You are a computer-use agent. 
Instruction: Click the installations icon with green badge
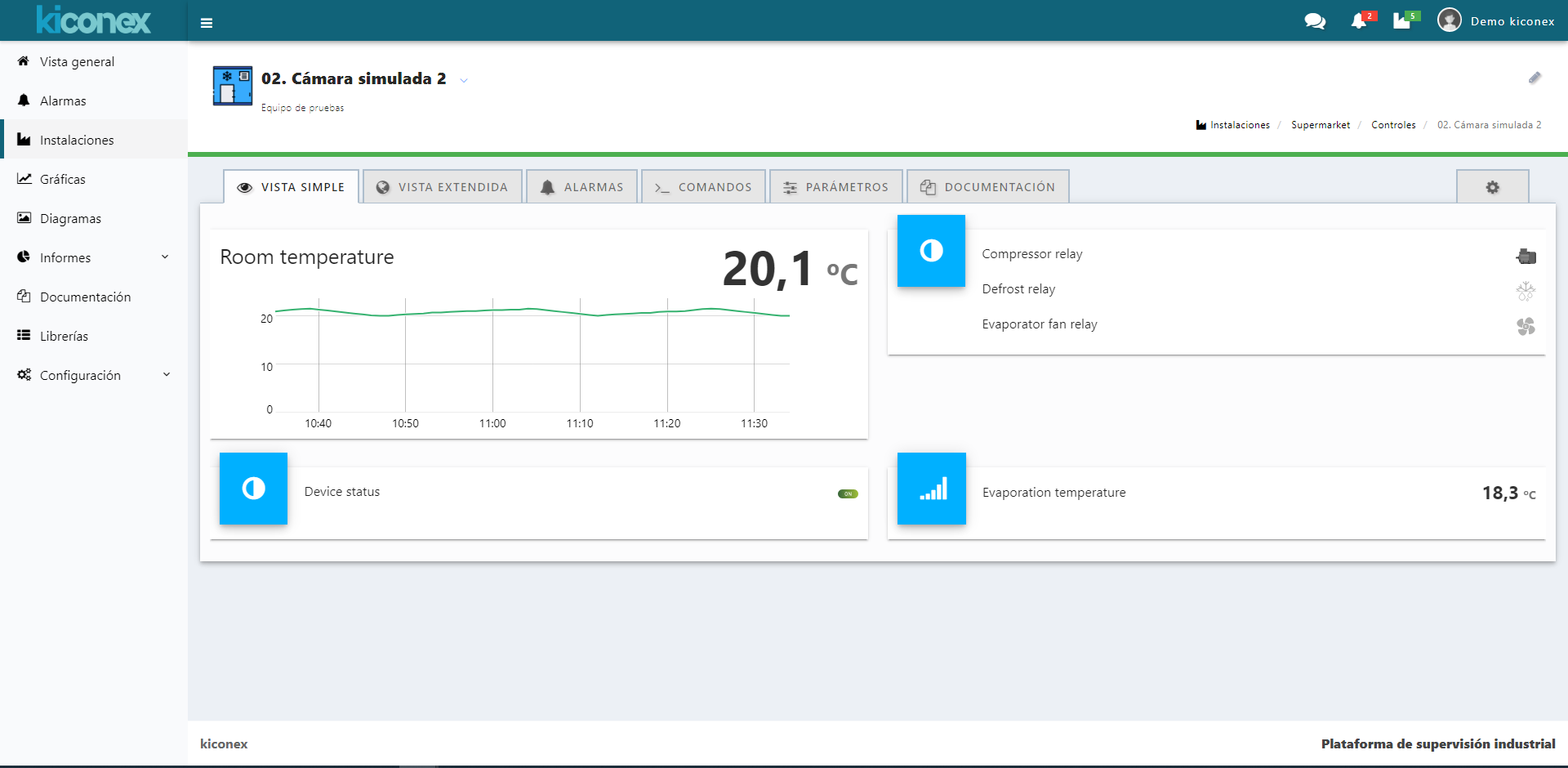(1402, 21)
